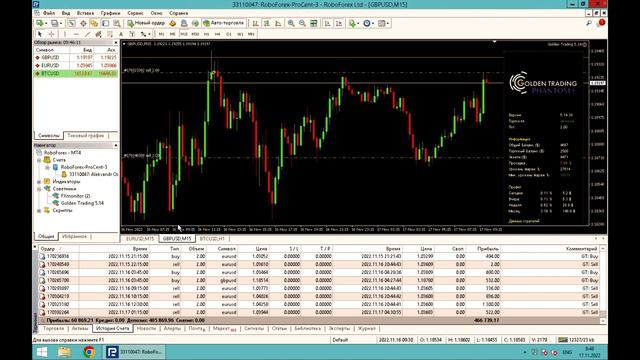Toggle the Navigator window icon
Image resolution: width=640 pixels, height=360 pixels.
tap(94, 23)
